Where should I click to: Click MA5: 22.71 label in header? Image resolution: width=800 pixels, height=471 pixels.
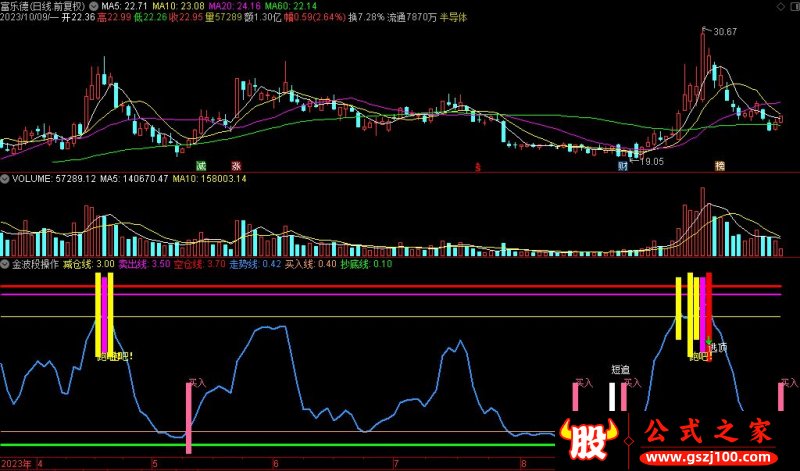(124, 7)
